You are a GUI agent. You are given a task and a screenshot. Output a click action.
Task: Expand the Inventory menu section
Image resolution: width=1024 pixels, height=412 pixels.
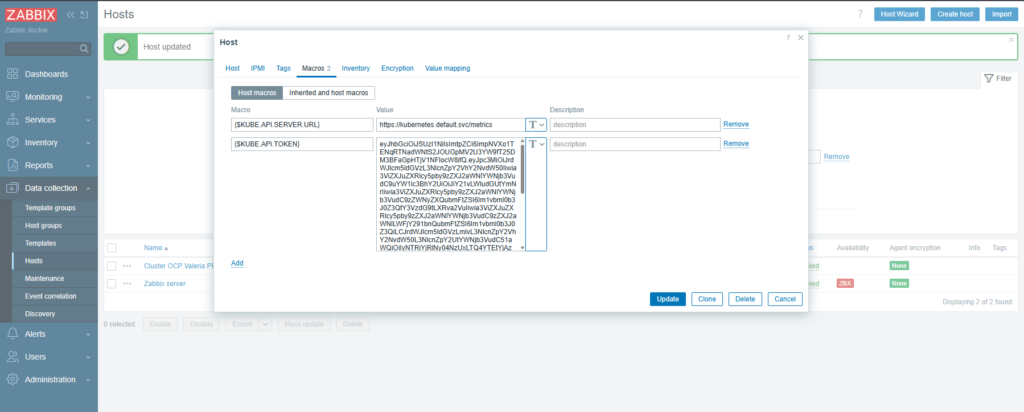(88, 143)
